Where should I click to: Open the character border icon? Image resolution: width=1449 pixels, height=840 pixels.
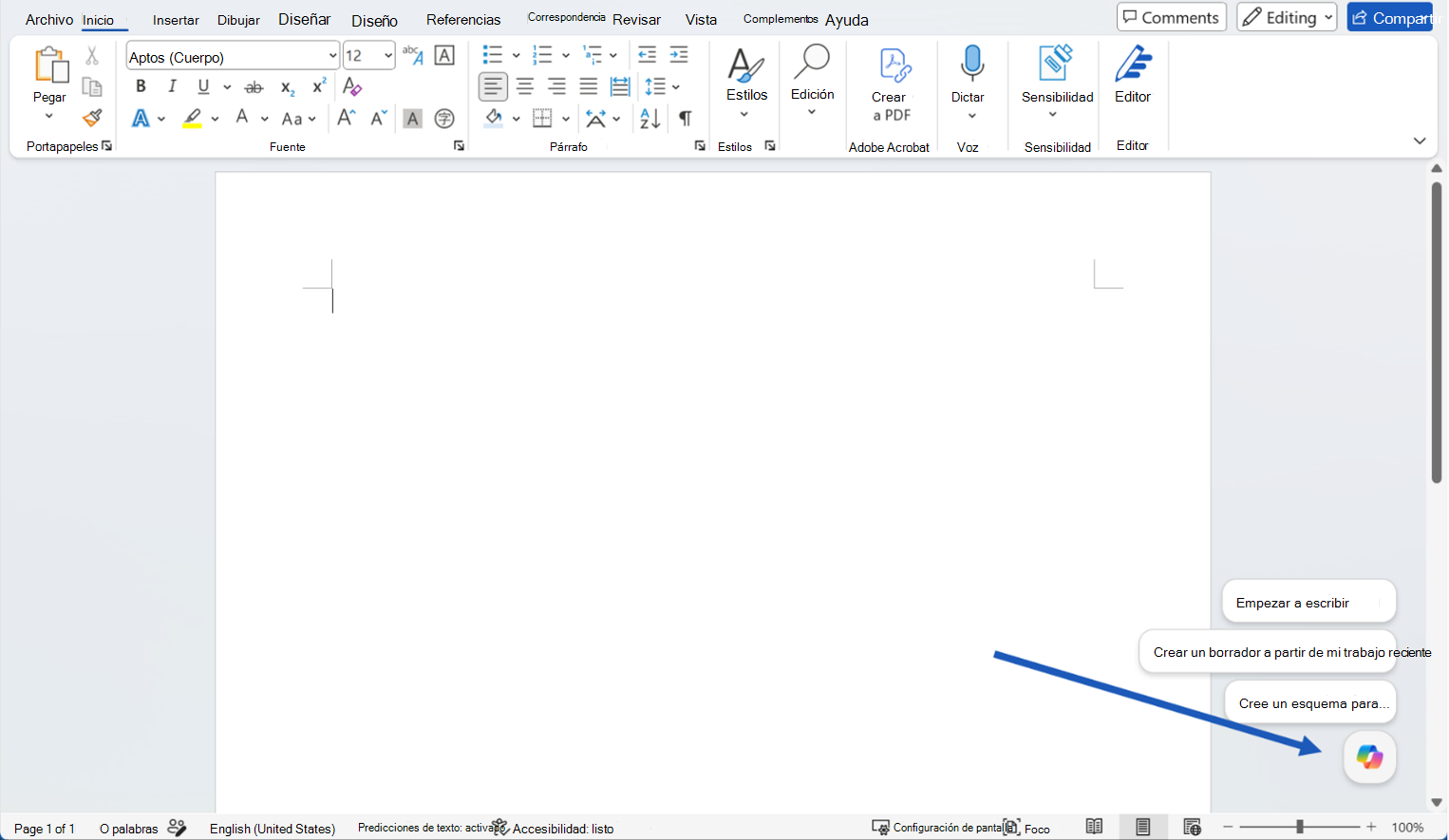pyautogui.click(x=444, y=55)
